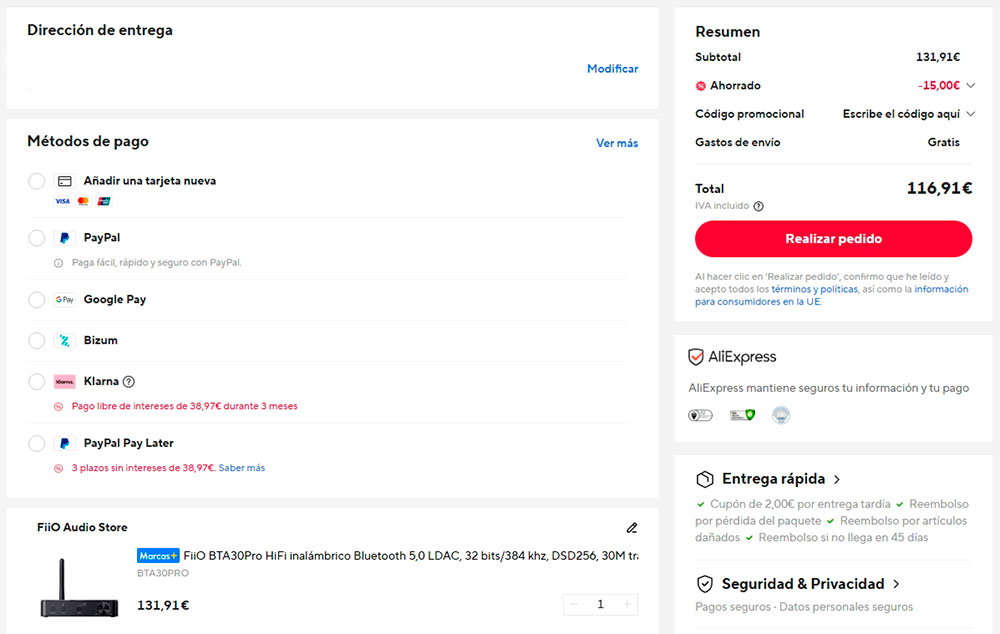The width and height of the screenshot is (1000, 634).
Task: Click the PayPal logo icon beside PayPal
Action: coord(64,238)
